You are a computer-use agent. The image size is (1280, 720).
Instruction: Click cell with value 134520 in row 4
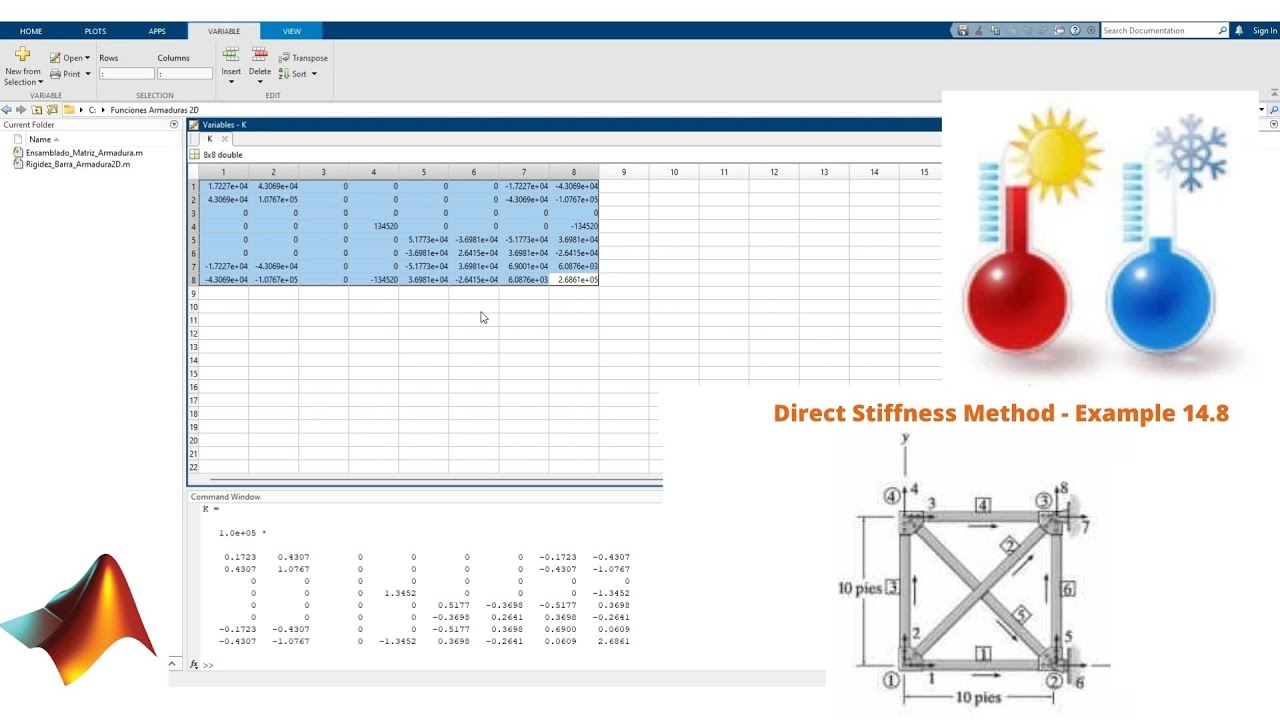(374, 226)
